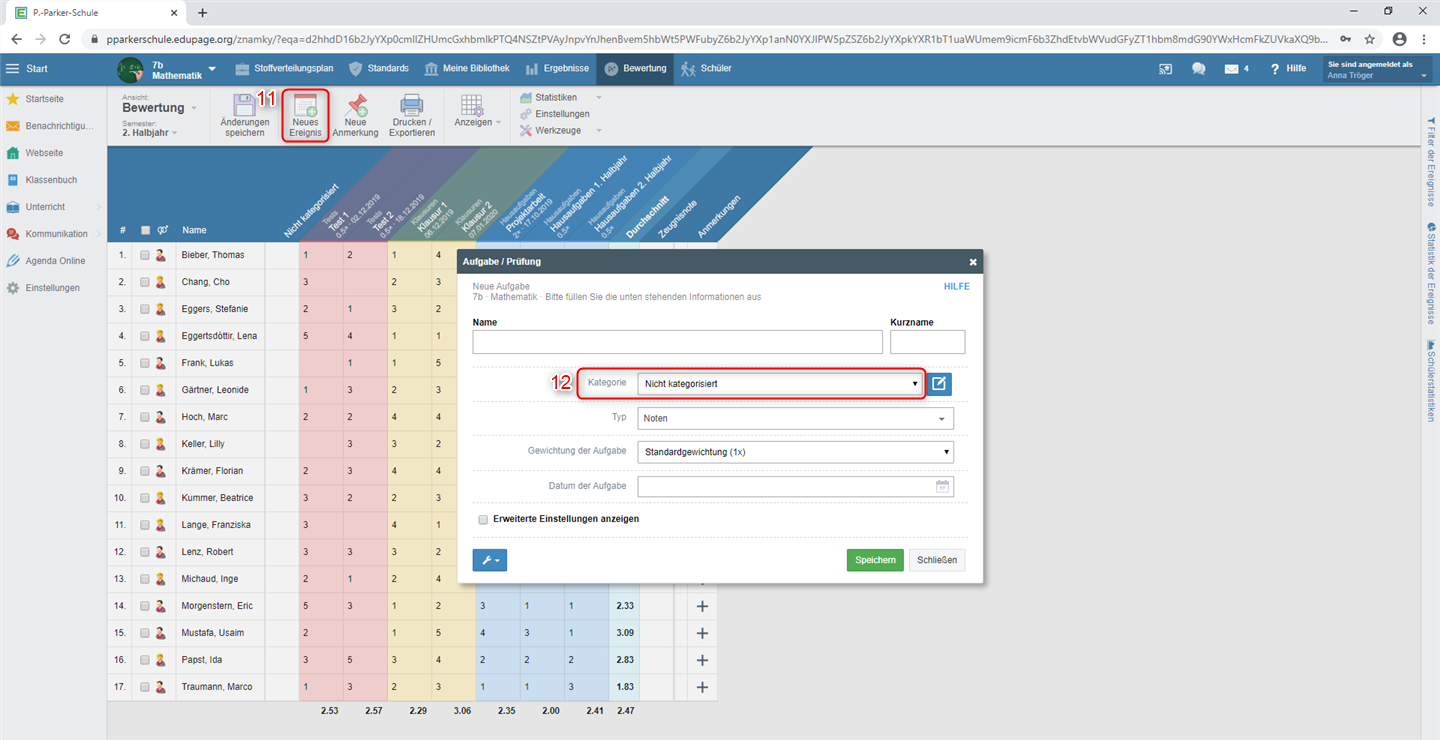Create a new event with Neues Ereignis
Screen dimensions: 1440x740
click(x=305, y=116)
